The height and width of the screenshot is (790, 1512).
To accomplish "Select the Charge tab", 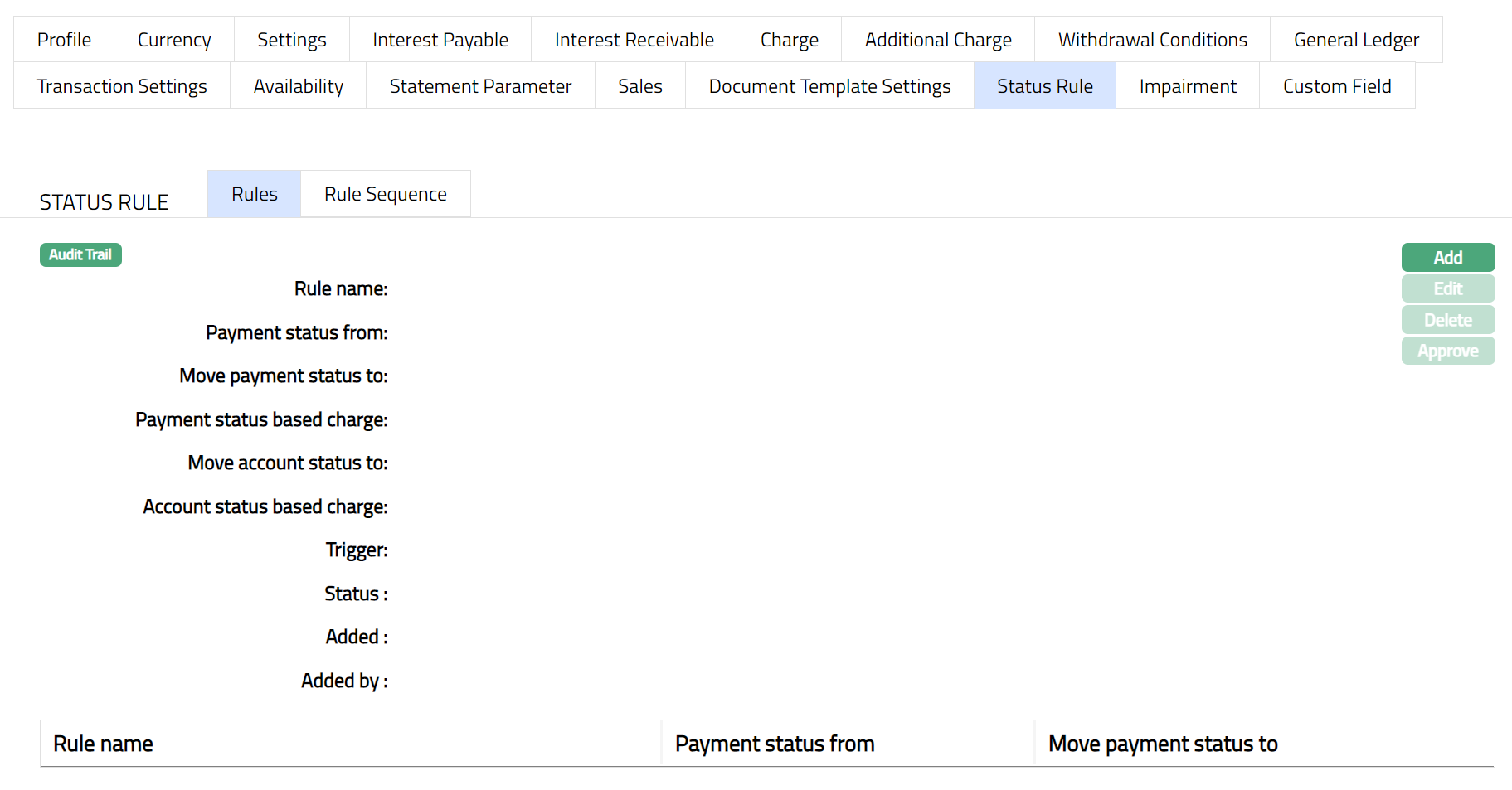I will pos(789,40).
